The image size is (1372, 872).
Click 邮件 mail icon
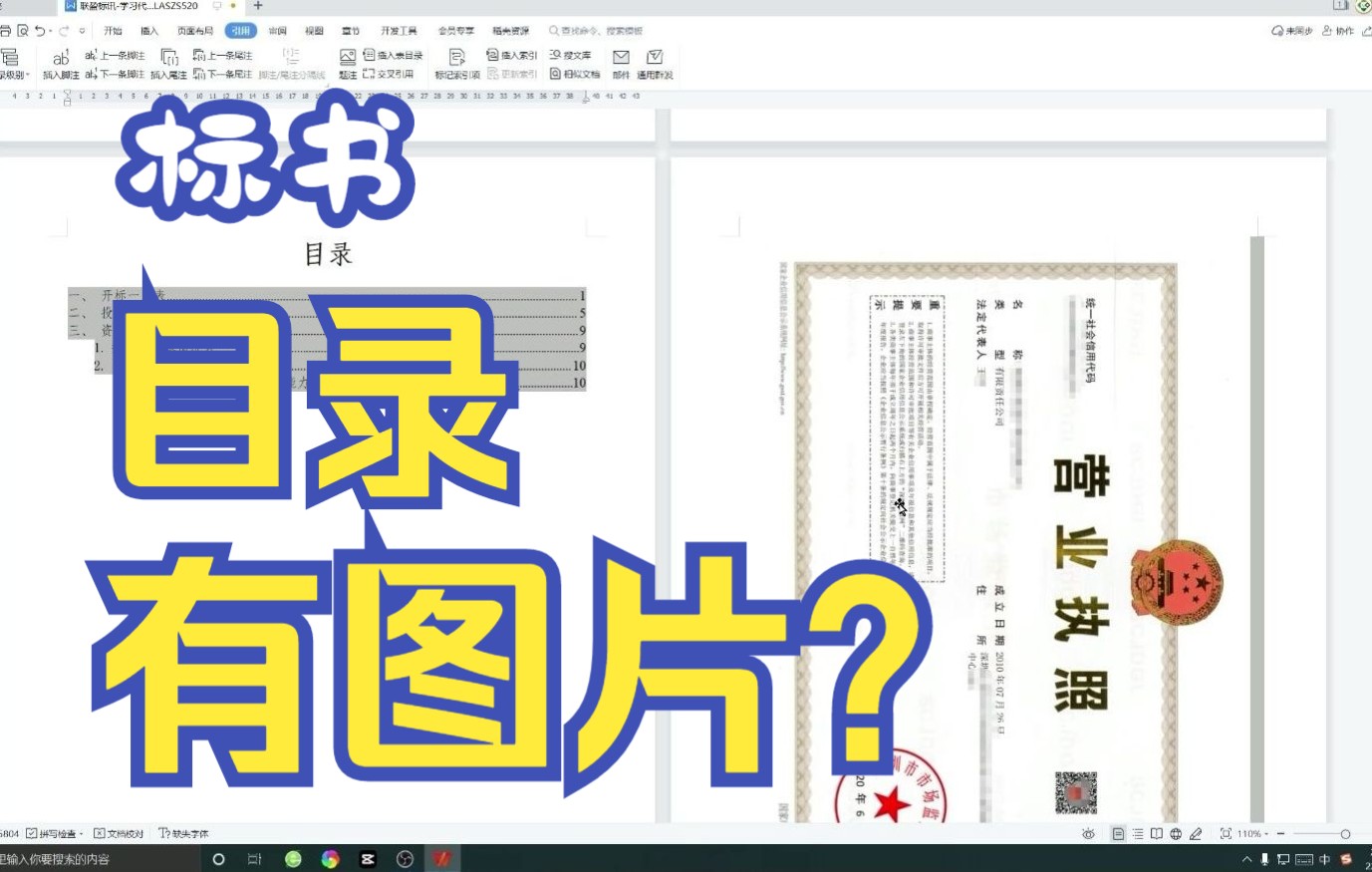(621, 65)
